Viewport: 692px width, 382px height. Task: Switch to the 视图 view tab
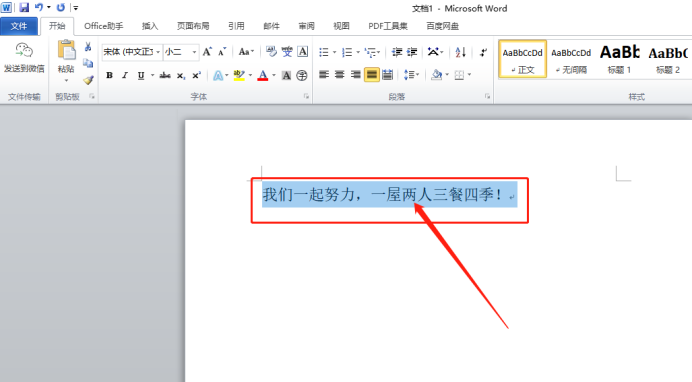pyautogui.click(x=341, y=26)
